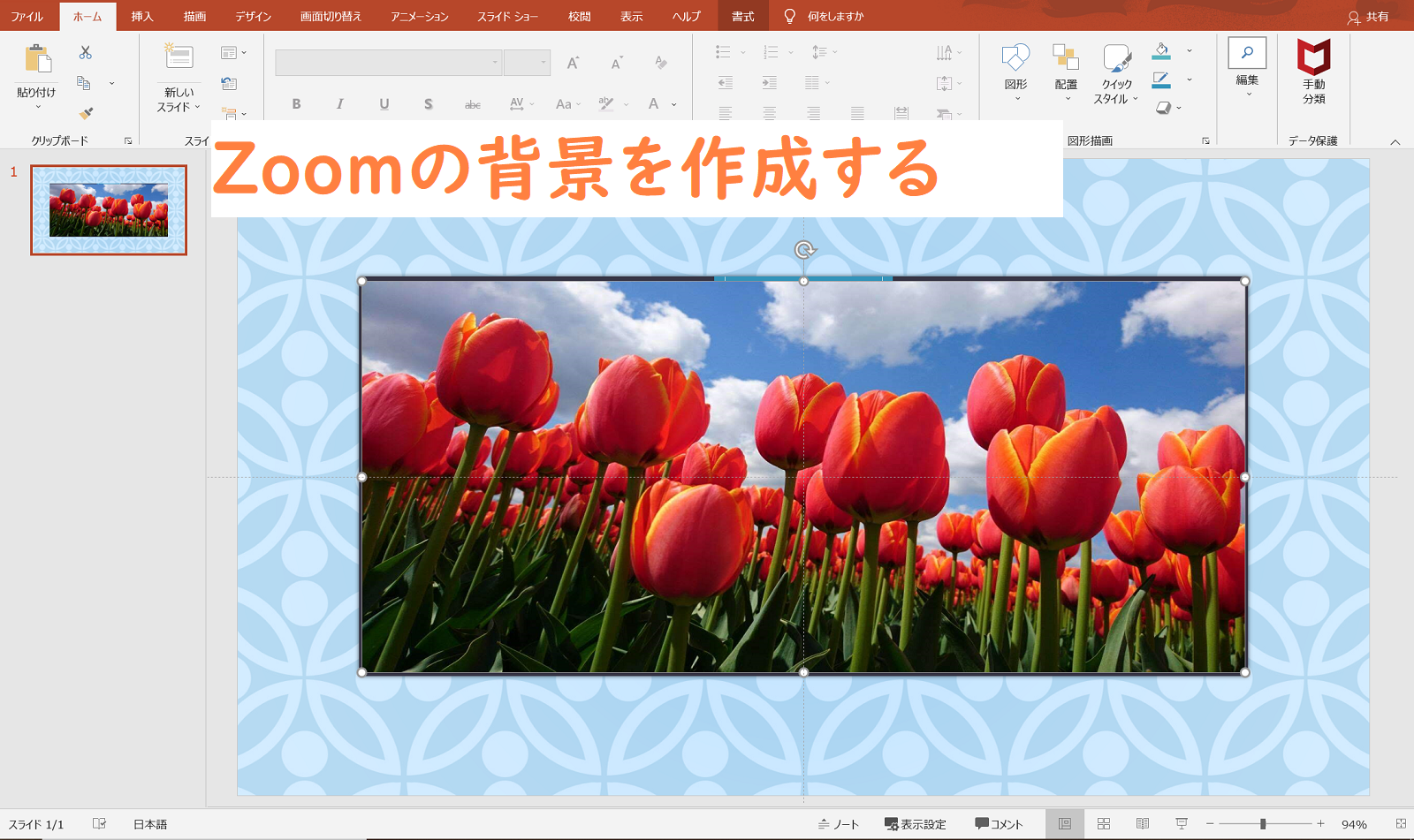Image resolution: width=1414 pixels, height=840 pixels.
Task: Toggle underline formatting
Action: pyautogui.click(x=384, y=103)
